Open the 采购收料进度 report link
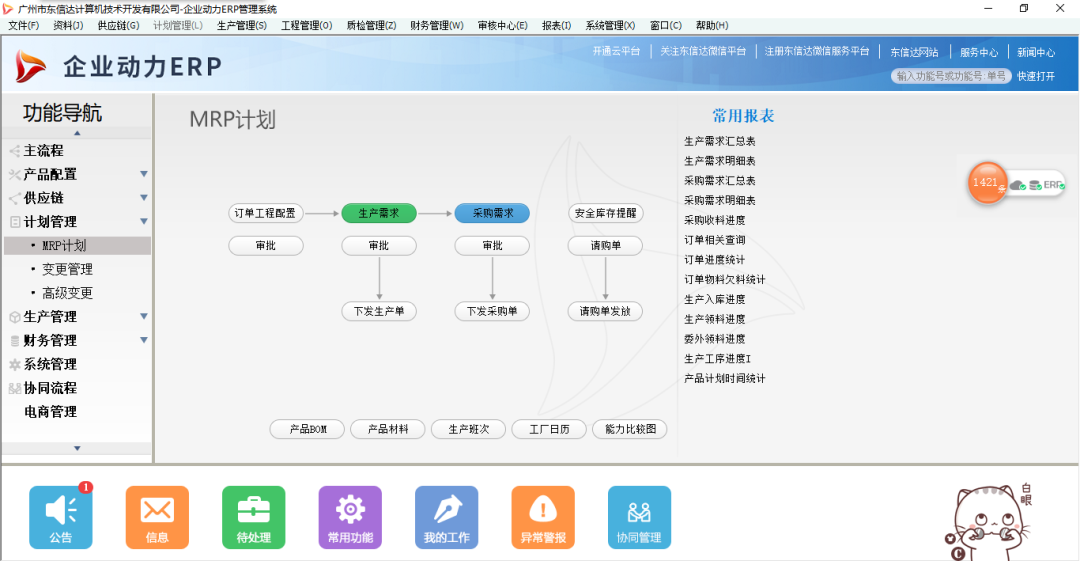This screenshot has height=561, width=1080. (714, 221)
